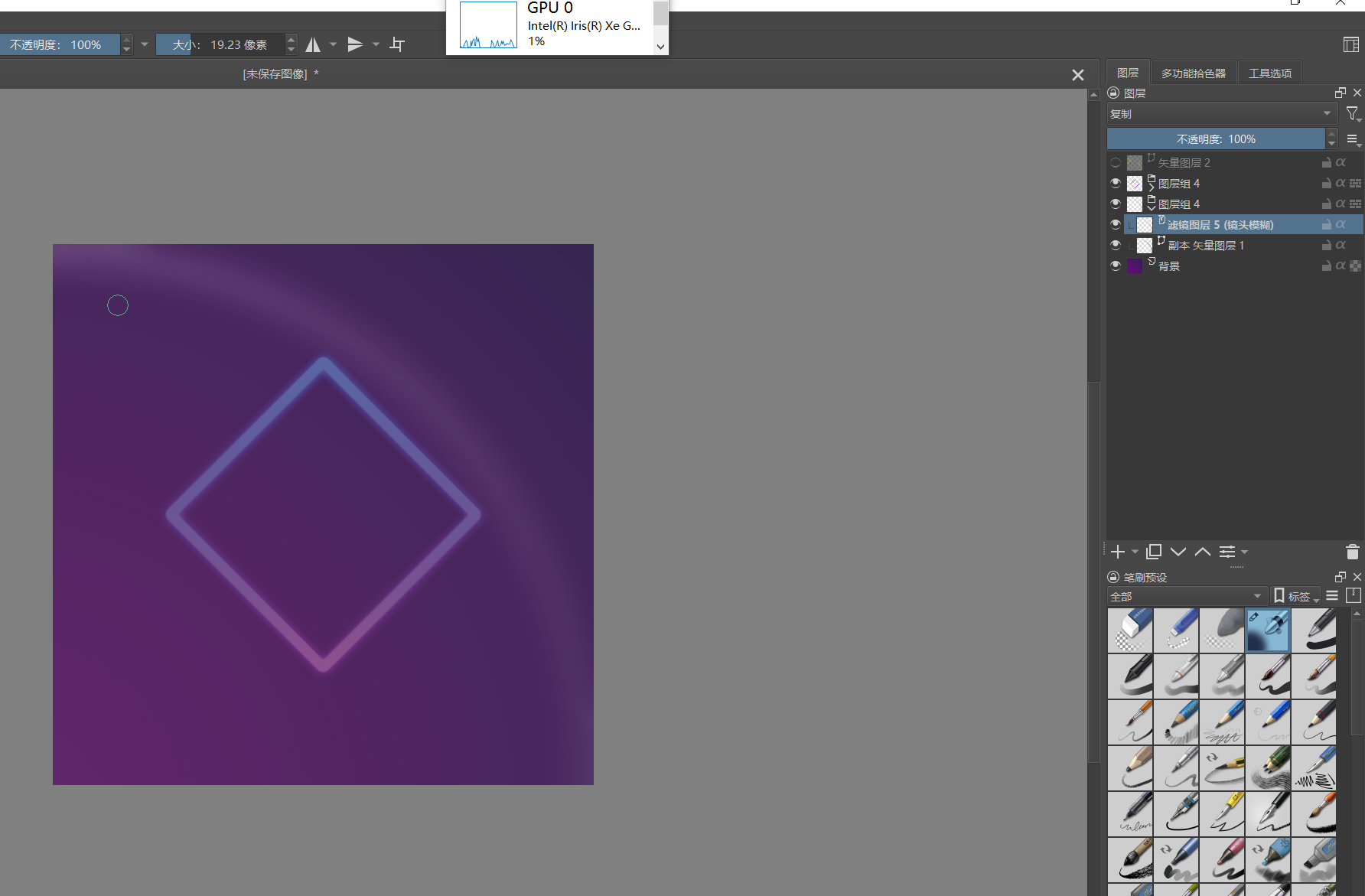Image resolution: width=1365 pixels, height=896 pixels.
Task: Click the layer 不透明度 slider in 图层 panel
Action: pos(1216,139)
